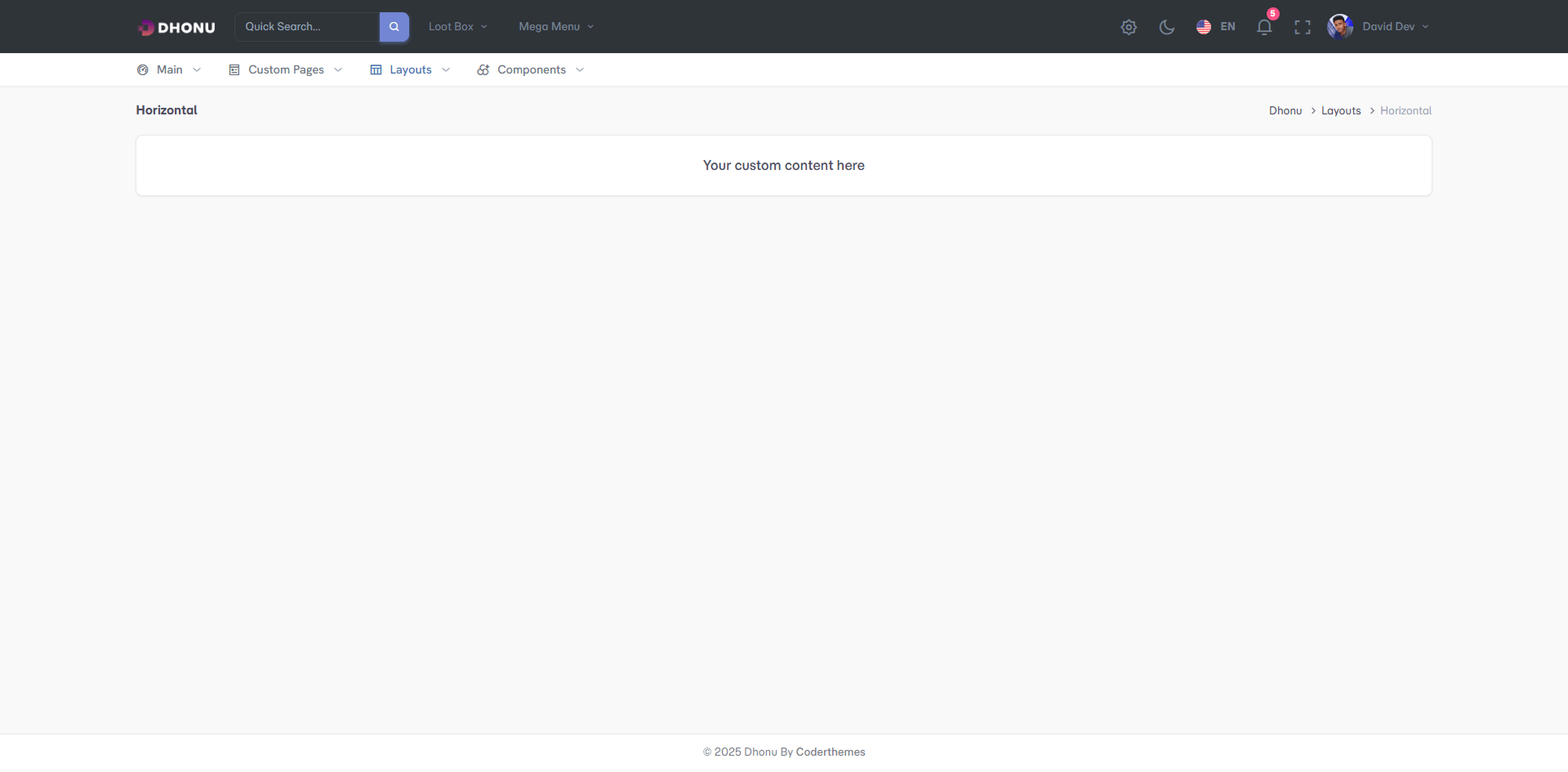Toggle fullscreen mode icon
The image size is (1568, 772).
click(x=1303, y=27)
